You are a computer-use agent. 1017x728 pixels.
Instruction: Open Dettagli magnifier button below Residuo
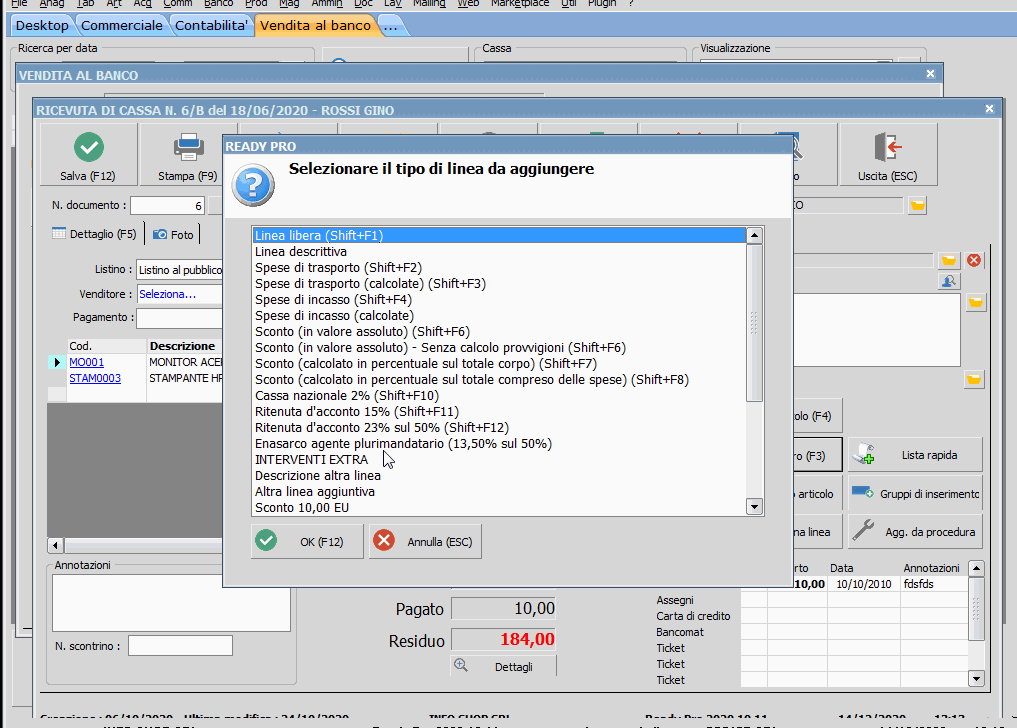503,666
